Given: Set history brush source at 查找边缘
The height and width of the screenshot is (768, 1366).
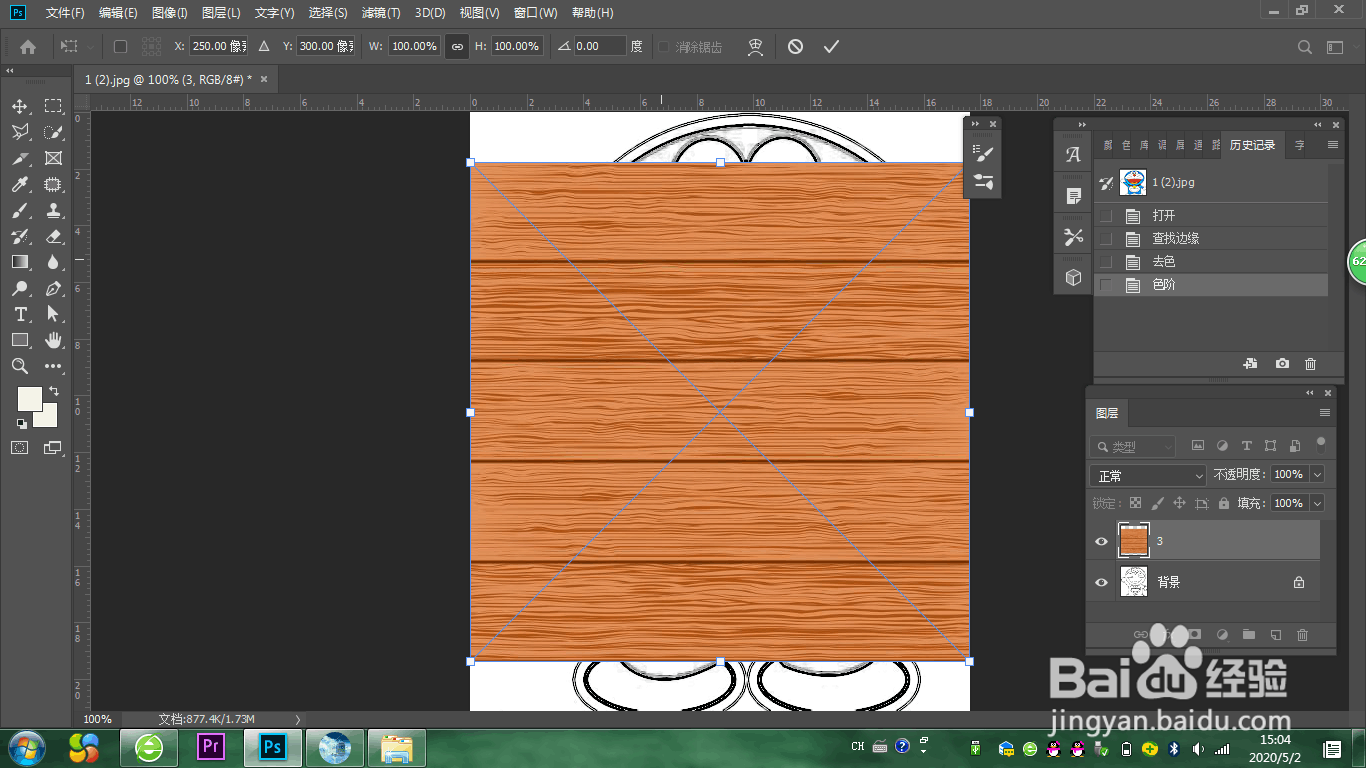Looking at the screenshot, I should (1105, 238).
